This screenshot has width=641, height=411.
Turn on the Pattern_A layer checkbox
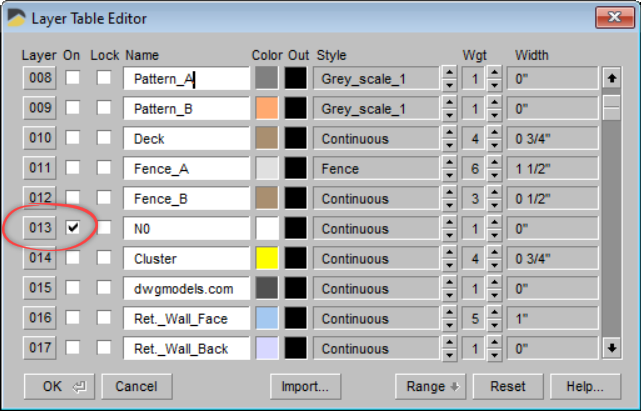coord(73,78)
